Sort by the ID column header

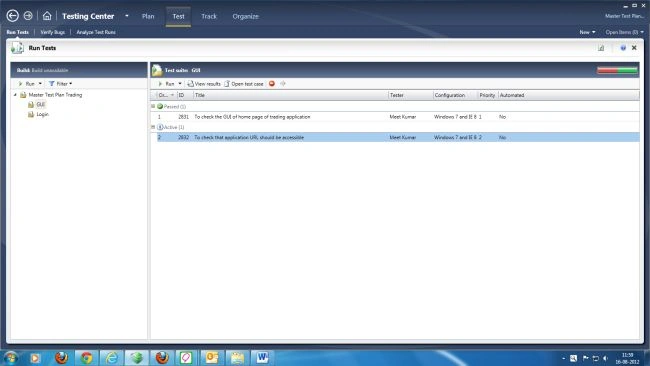[x=185, y=95]
